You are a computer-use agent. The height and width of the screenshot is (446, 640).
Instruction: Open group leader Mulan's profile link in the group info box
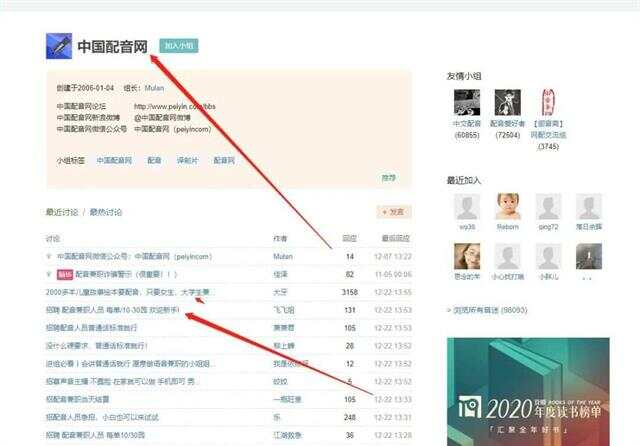point(154,88)
